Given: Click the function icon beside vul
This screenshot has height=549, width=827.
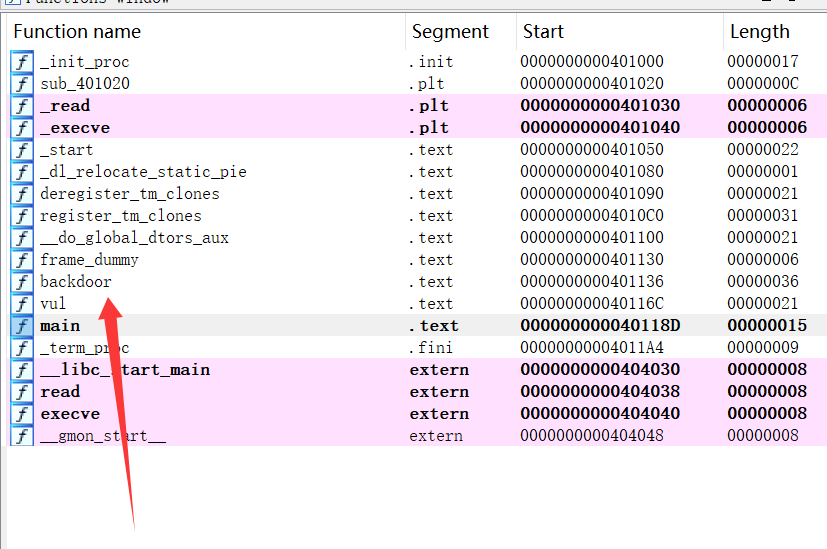Looking at the screenshot, I should click(21, 304).
